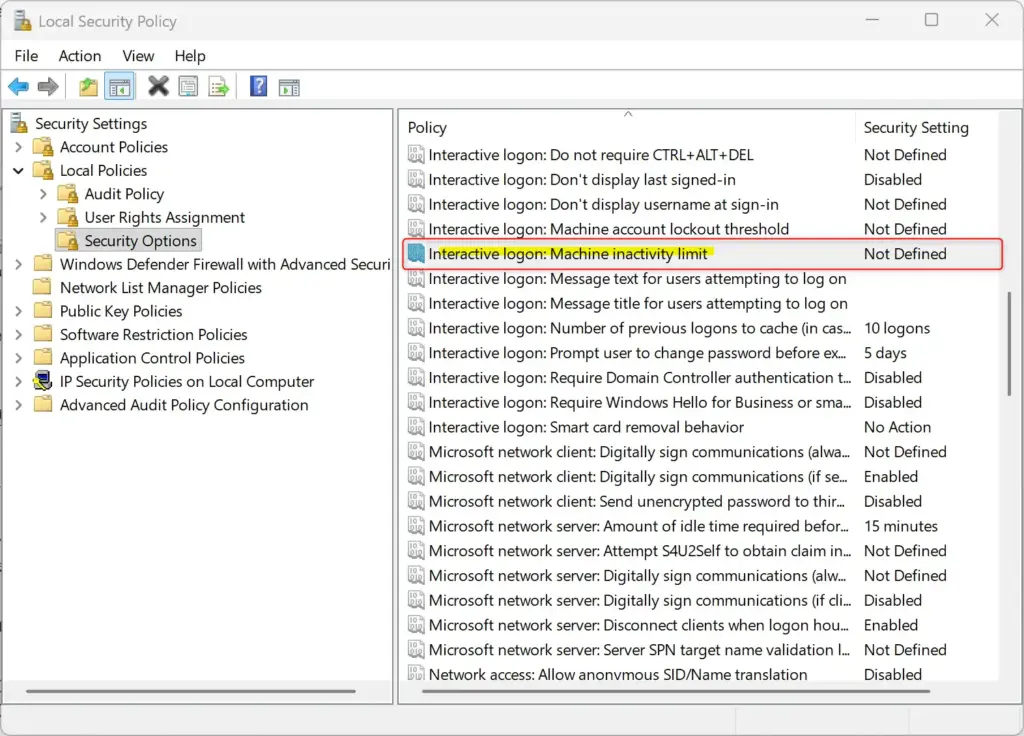Click icon beside Number of previous logons policy

pos(416,328)
